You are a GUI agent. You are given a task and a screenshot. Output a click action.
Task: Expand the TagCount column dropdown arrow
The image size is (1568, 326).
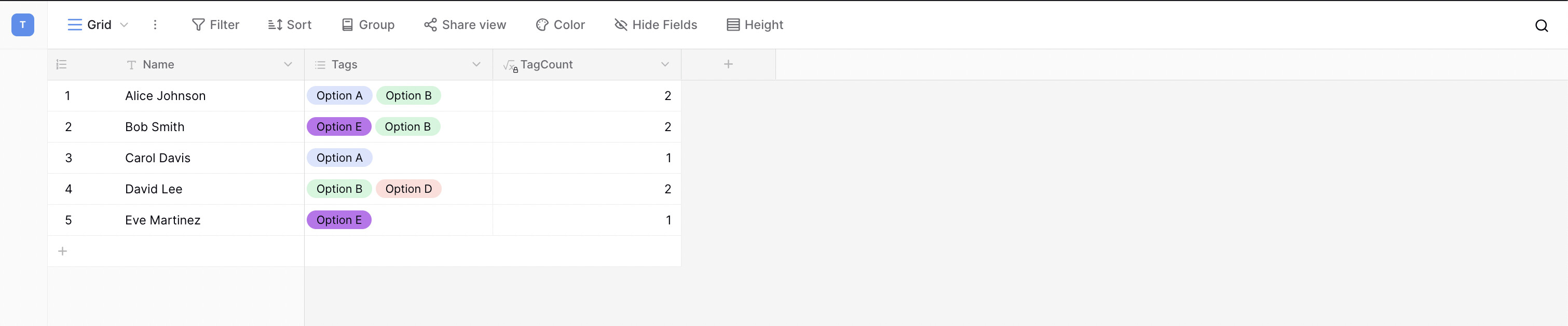click(x=665, y=64)
